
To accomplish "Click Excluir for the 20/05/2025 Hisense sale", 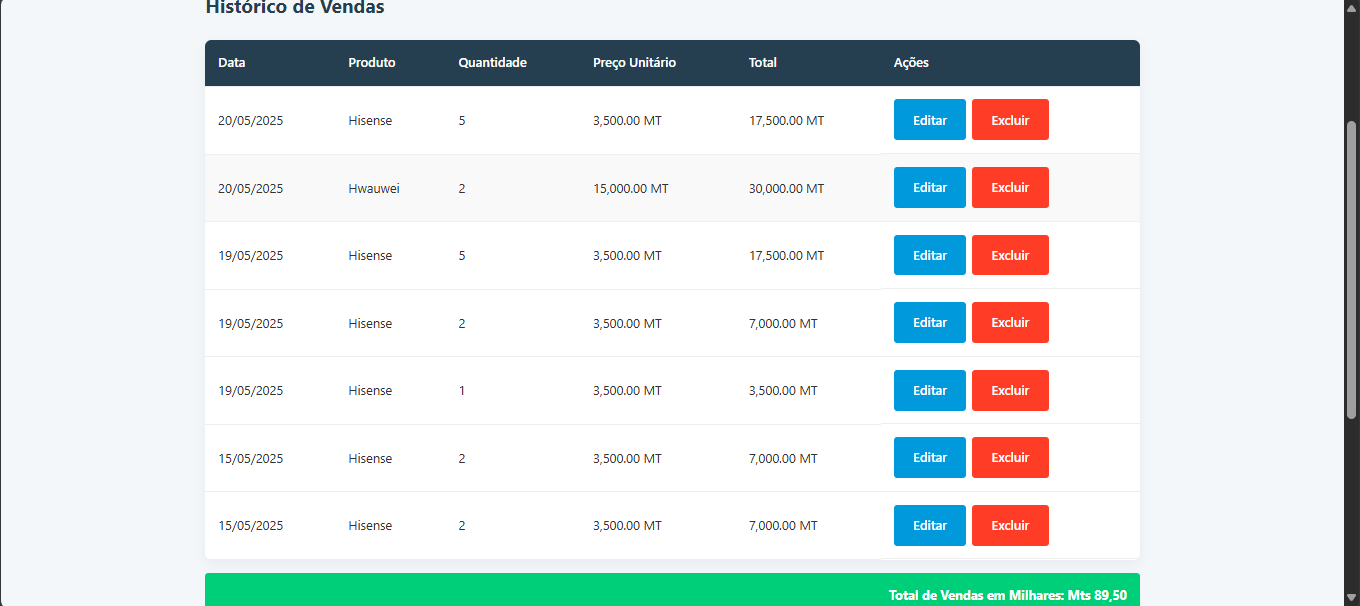I will click(x=1010, y=120).
